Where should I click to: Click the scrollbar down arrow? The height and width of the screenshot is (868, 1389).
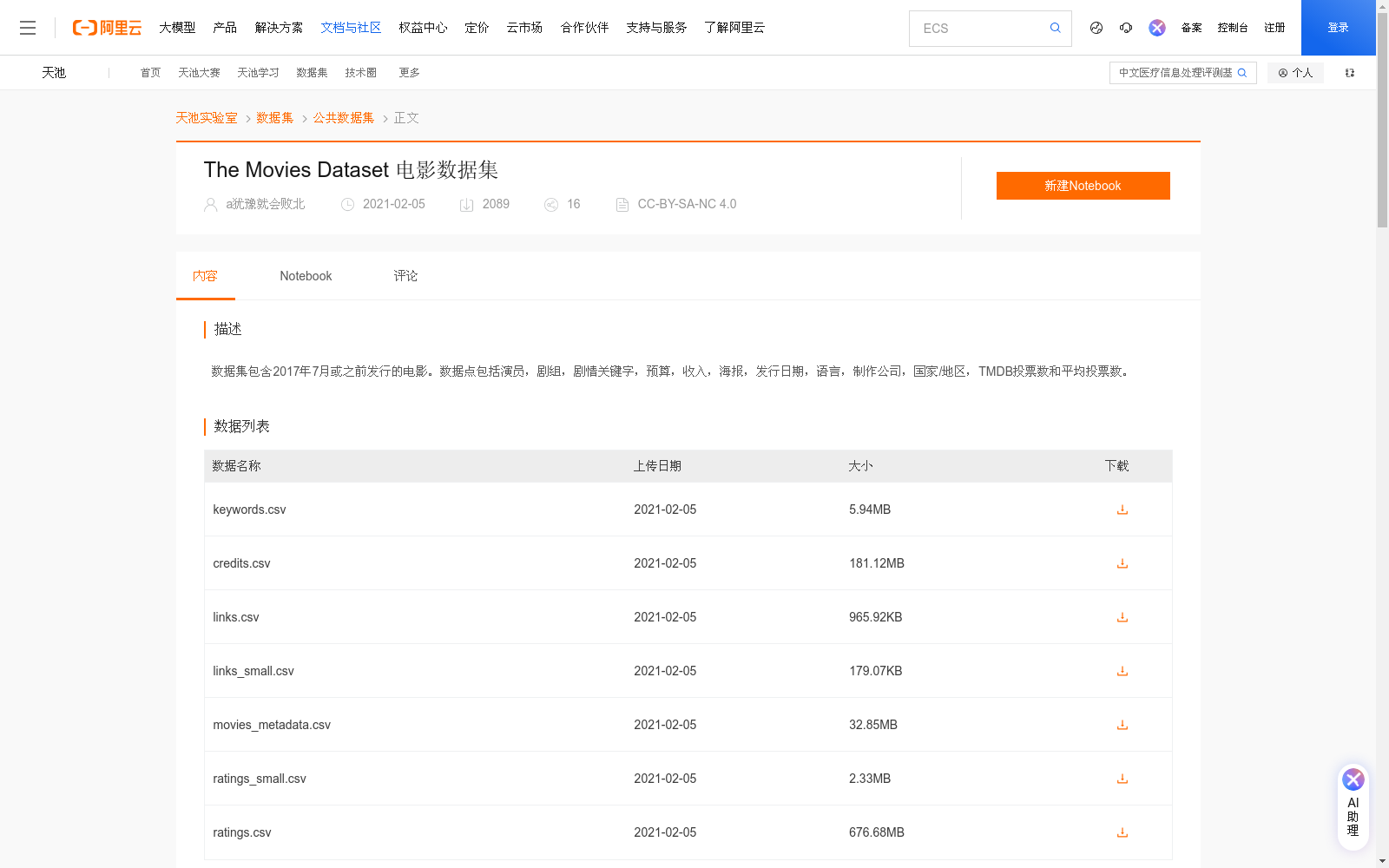tap(1382, 862)
